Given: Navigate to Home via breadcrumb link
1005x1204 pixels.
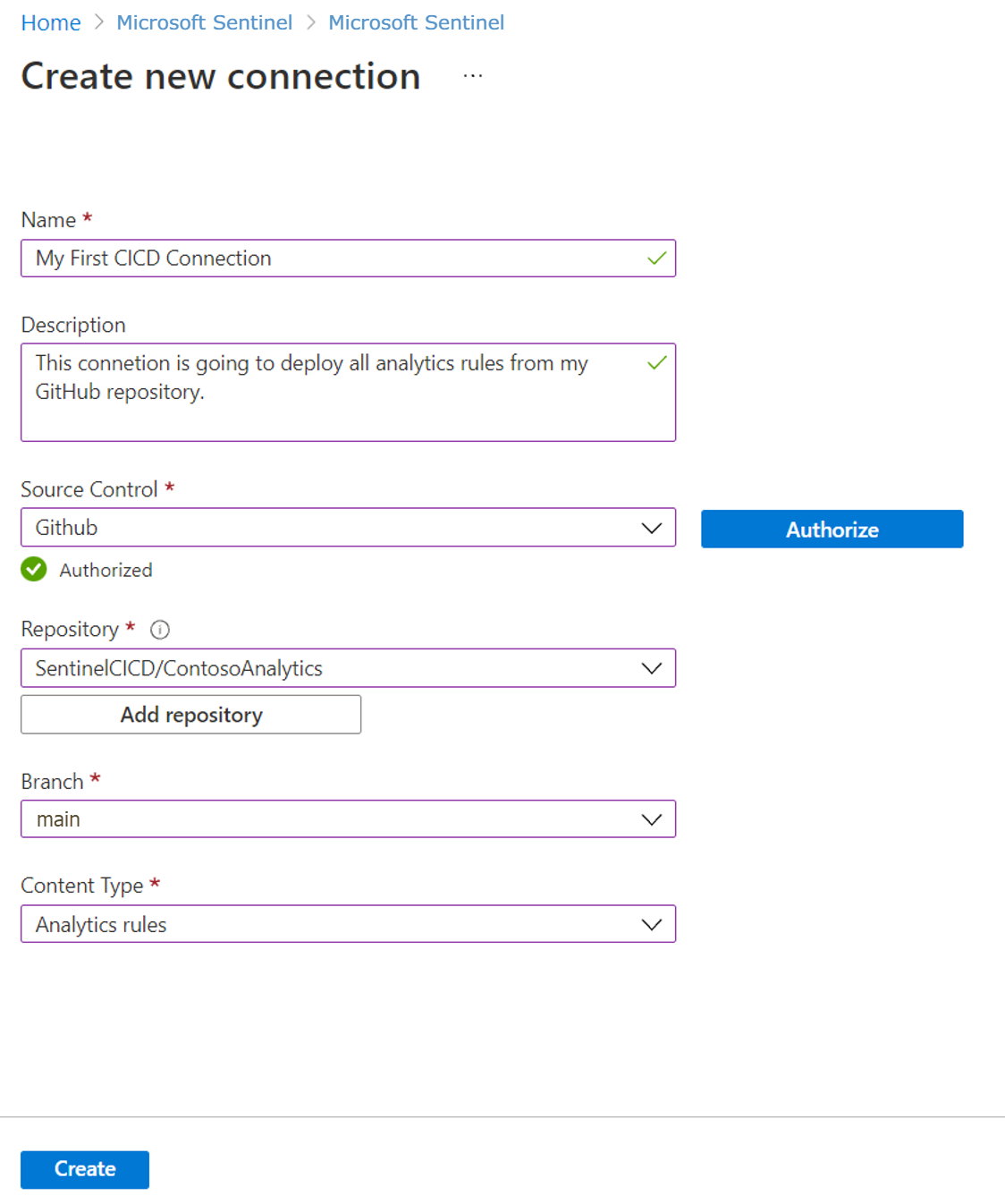Looking at the screenshot, I should [50, 21].
